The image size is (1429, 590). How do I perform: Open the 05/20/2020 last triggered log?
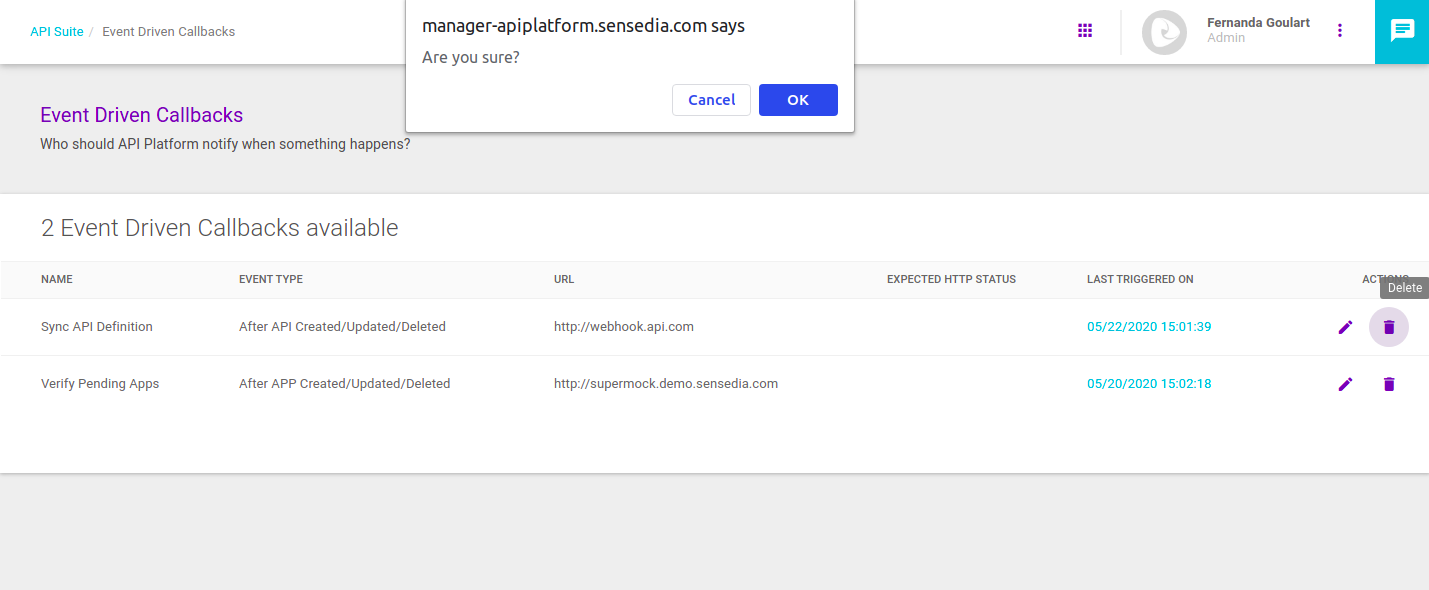1149,383
